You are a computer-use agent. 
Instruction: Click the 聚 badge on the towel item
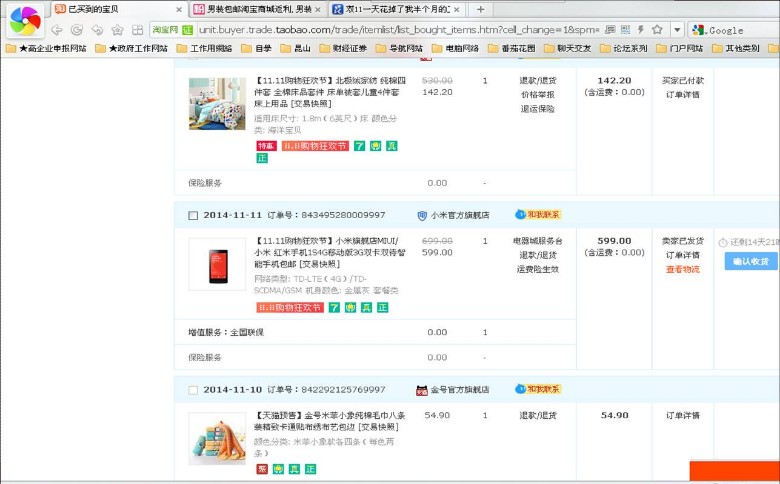point(262,469)
